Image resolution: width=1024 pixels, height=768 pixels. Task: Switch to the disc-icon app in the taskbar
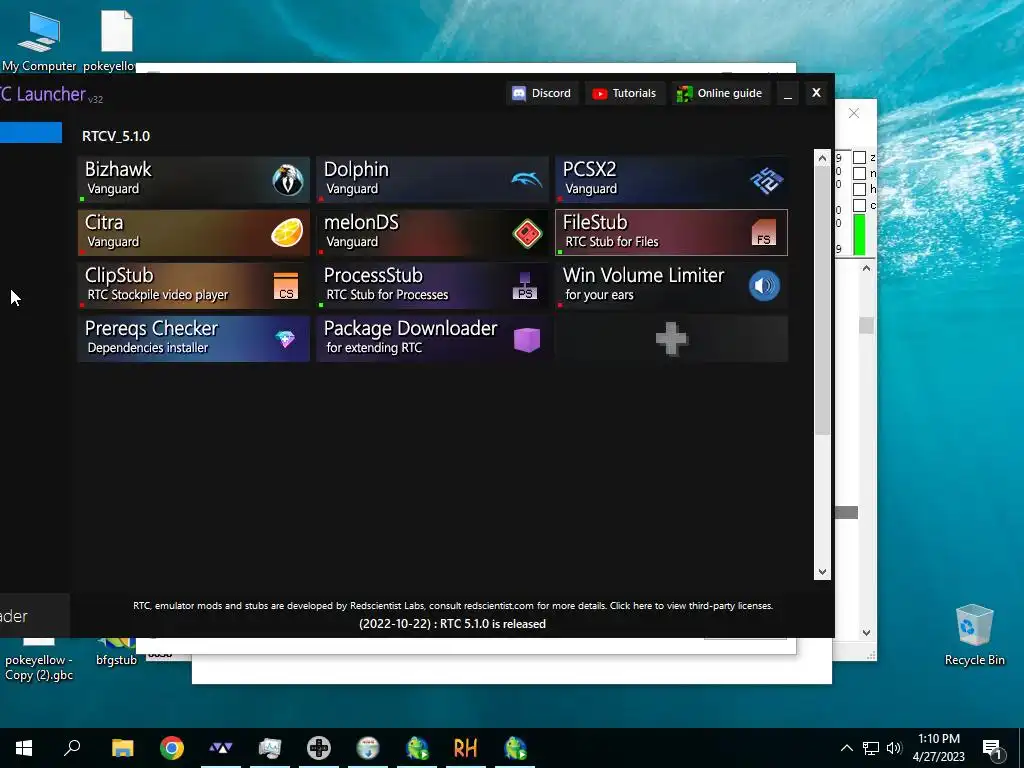point(368,748)
